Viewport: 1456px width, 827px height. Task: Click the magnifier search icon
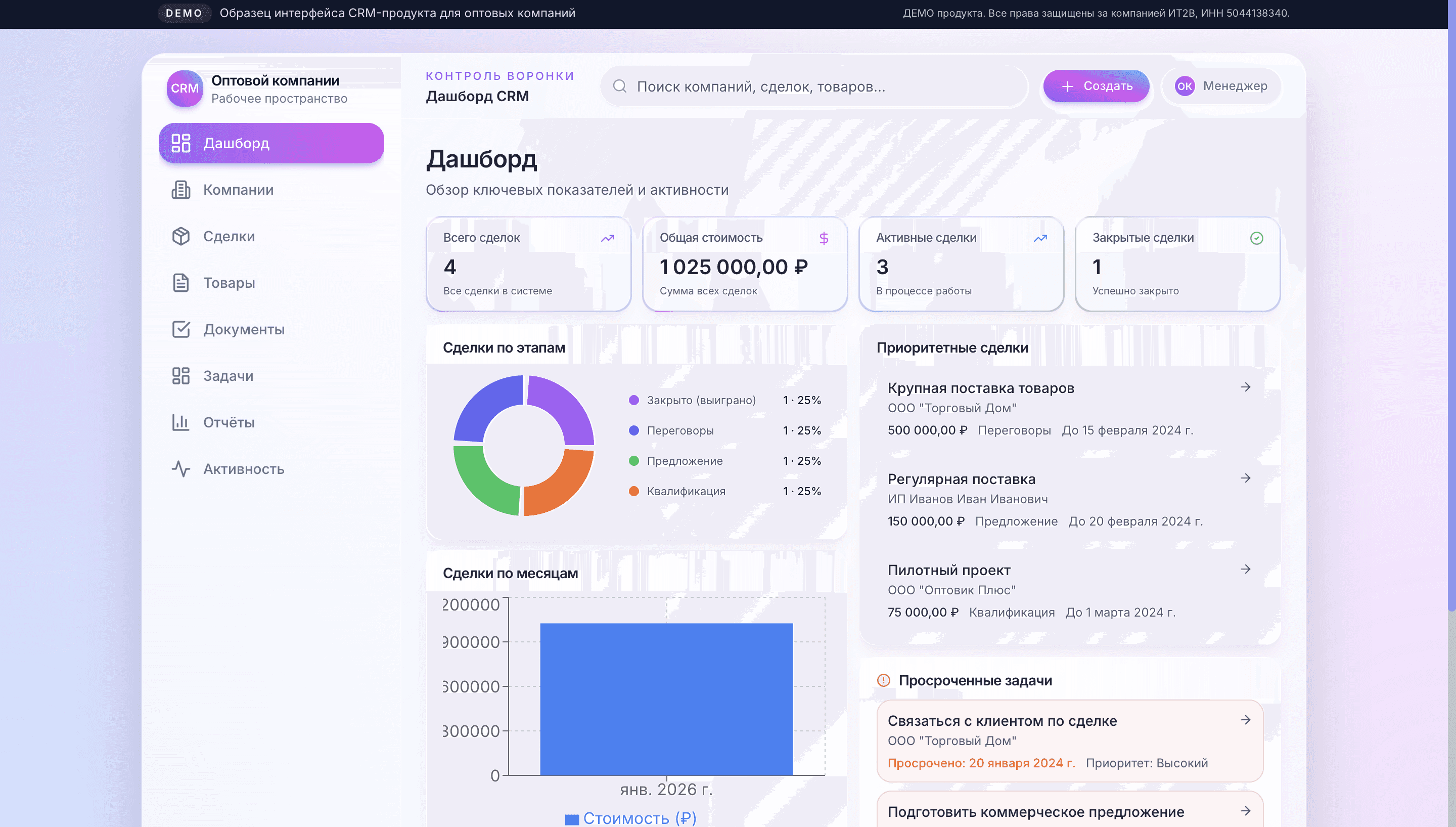619,86
